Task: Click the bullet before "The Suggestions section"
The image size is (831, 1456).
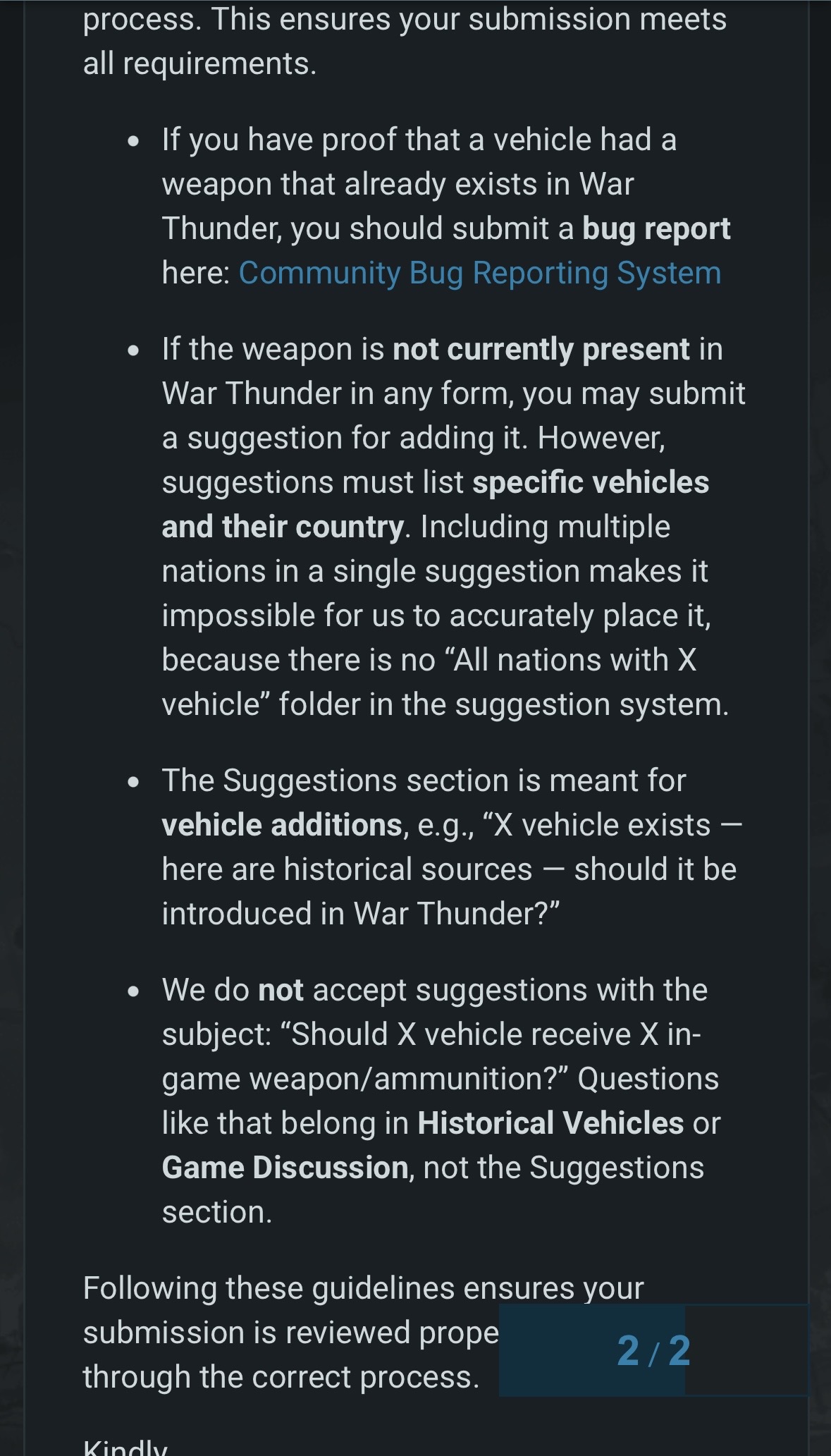Action: [134, 782]
